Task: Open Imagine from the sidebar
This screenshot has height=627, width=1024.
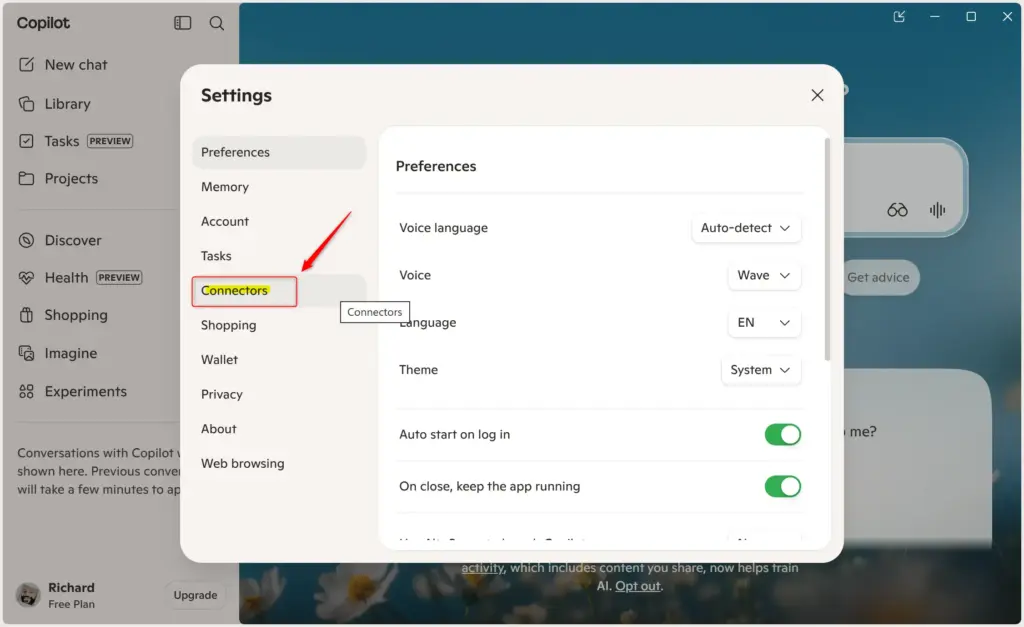Action: (71, 353)
